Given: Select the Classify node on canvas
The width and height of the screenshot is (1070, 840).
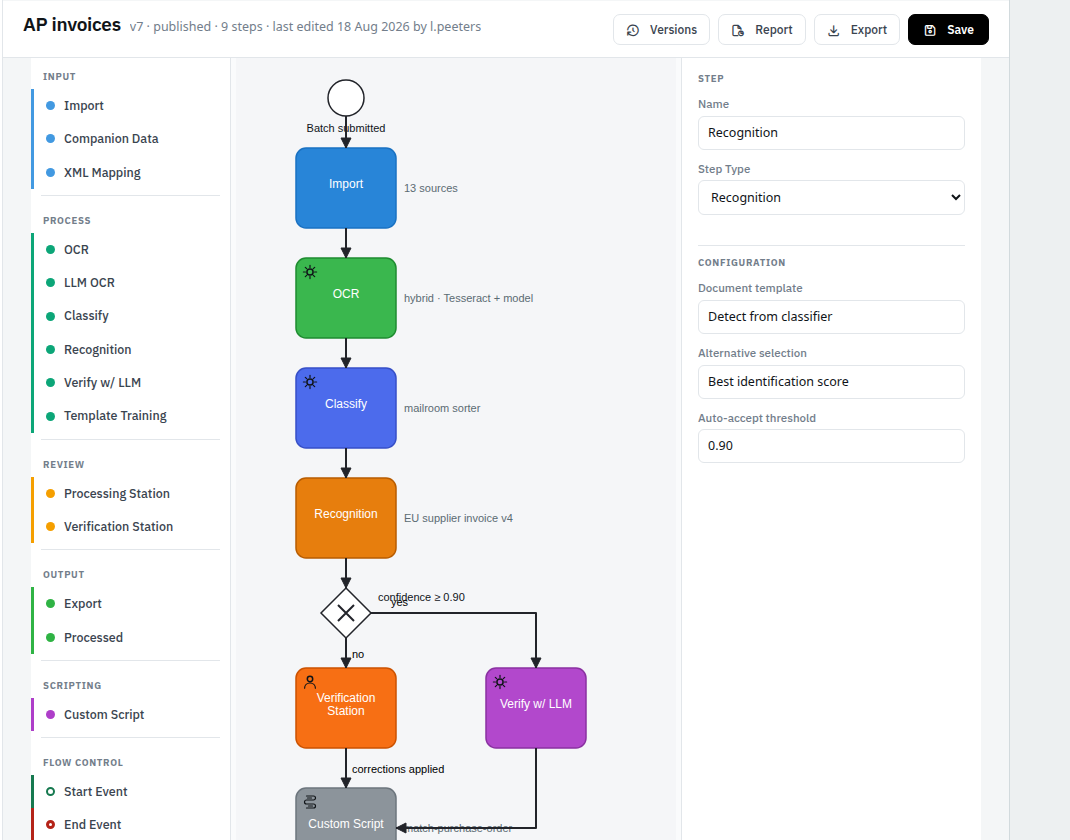Looking at the screenshot, I should point(346,408).
